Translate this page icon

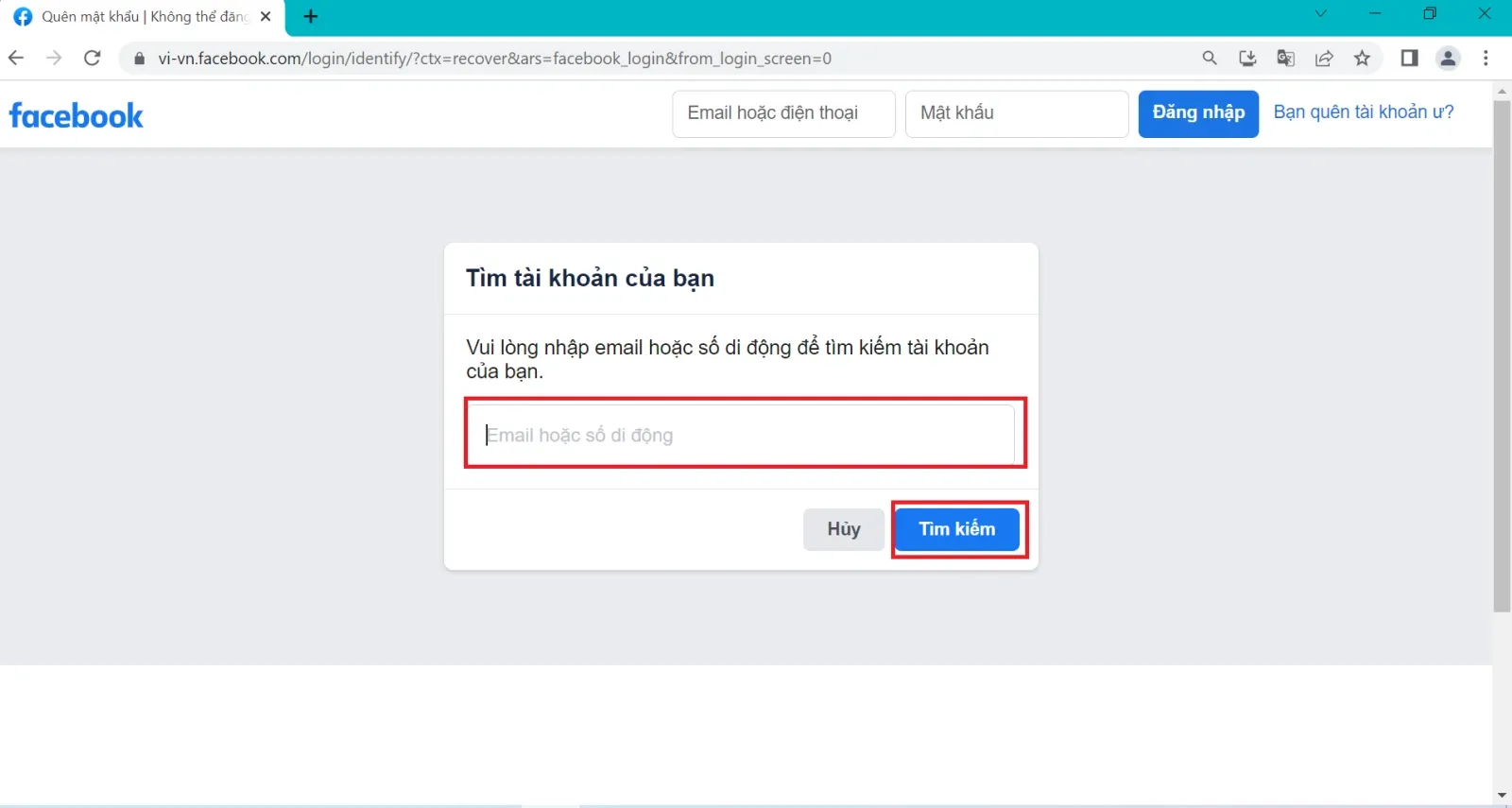[x=1286, y=58]
